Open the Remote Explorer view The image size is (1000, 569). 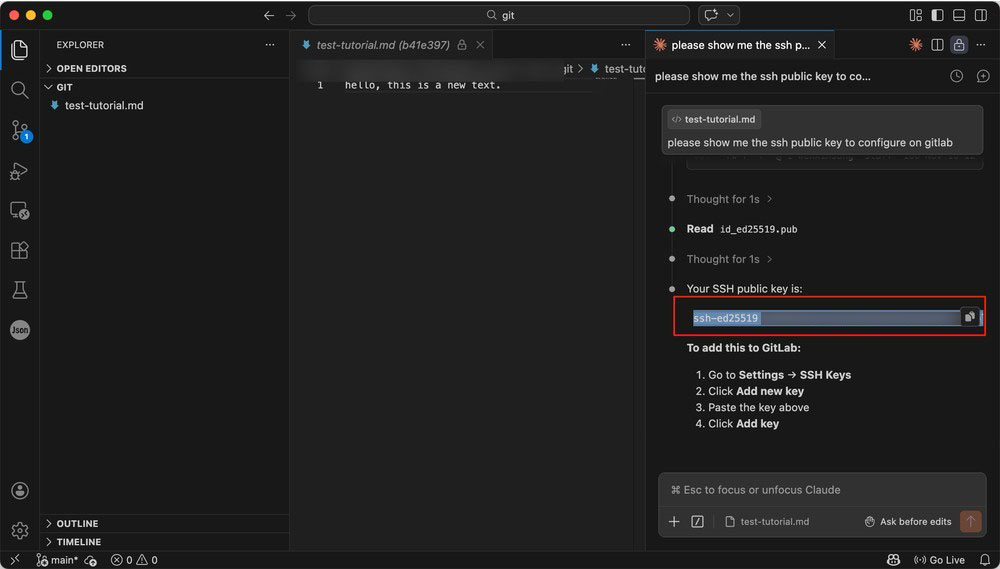[19, 211]
